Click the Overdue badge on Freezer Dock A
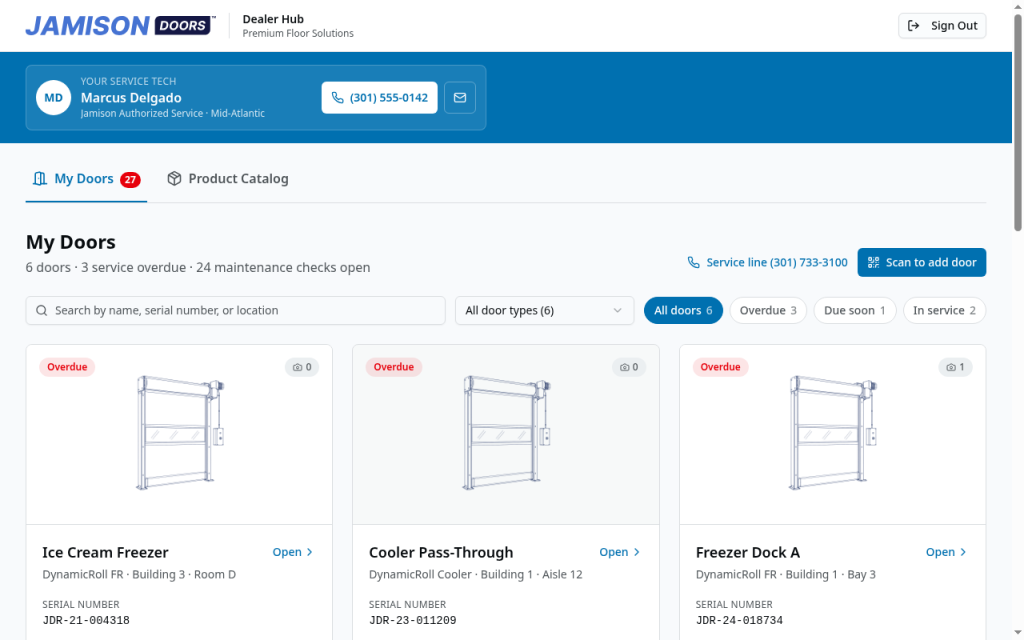Viewport: 1024px width, 640px height. click(720, 367)
